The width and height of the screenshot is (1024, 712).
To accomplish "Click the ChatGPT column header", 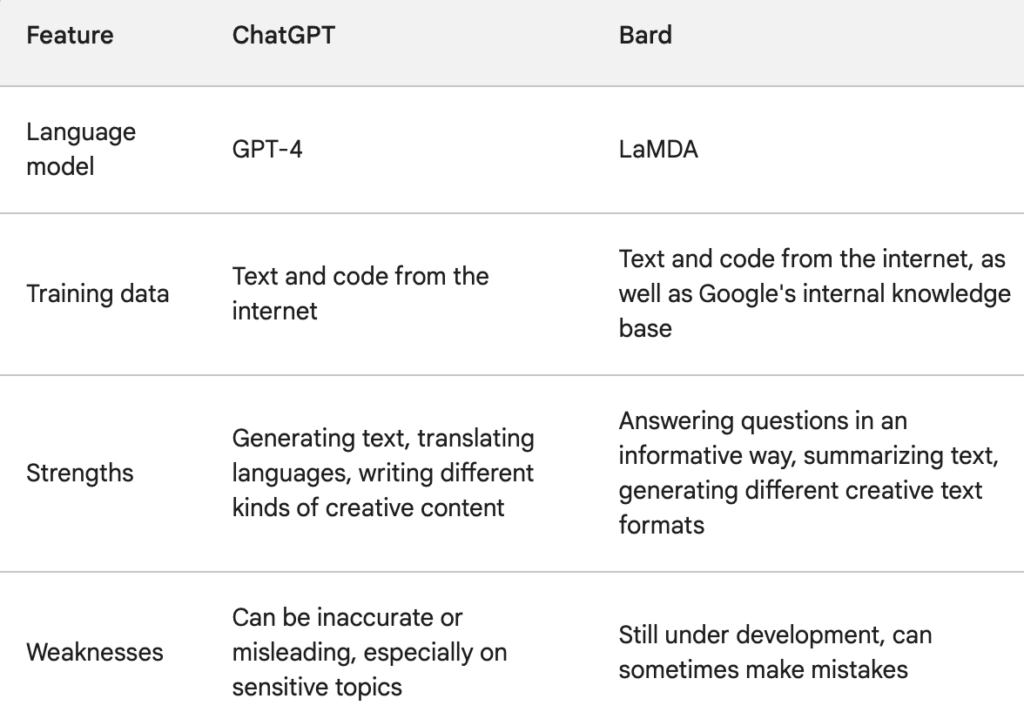I will click(x=283, y=35).
